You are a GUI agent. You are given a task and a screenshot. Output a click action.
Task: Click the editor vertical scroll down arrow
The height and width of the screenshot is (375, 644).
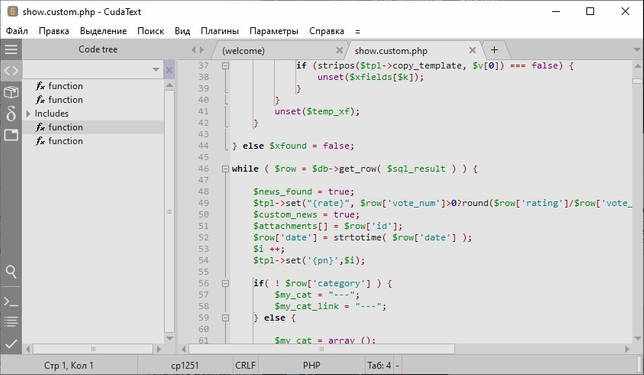click(x=637, y=338)
